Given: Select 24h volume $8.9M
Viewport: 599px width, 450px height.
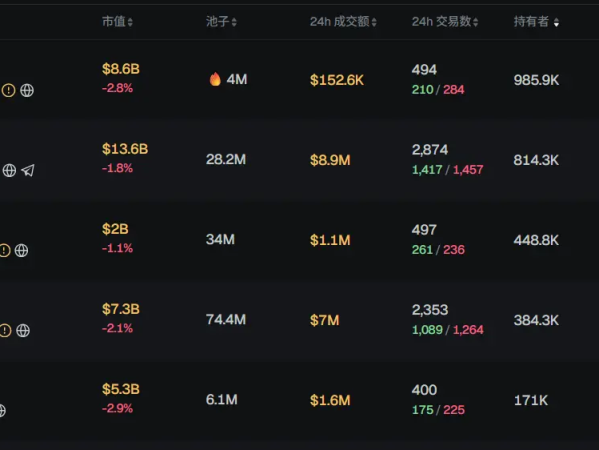Looking at the screenshot, I should point(330,160).
